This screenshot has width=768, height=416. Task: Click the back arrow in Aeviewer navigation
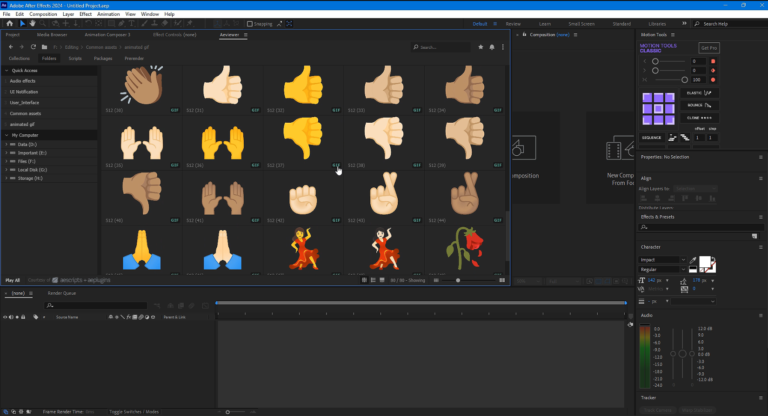click(10, 47)
